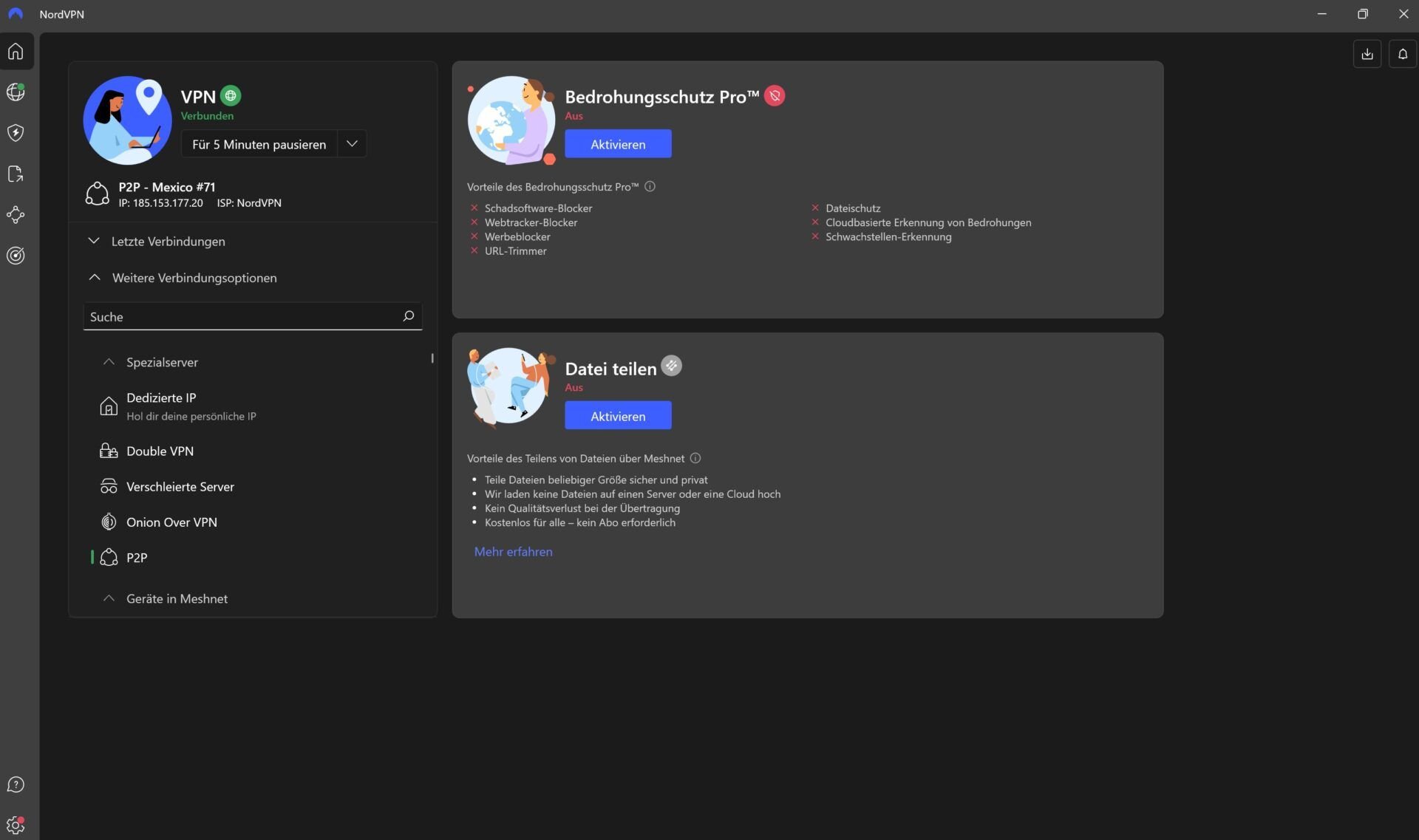Click the red Bedrohungsschutz Pro shield badge
This screenshot has width=1419, height=840.
[x=775, y=96]
